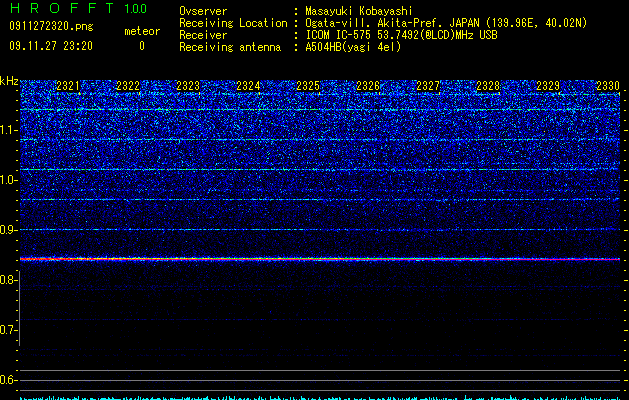Screen dimensions: 629x400
Task: Click the 2330 time marker
Action: click(608, 86)
